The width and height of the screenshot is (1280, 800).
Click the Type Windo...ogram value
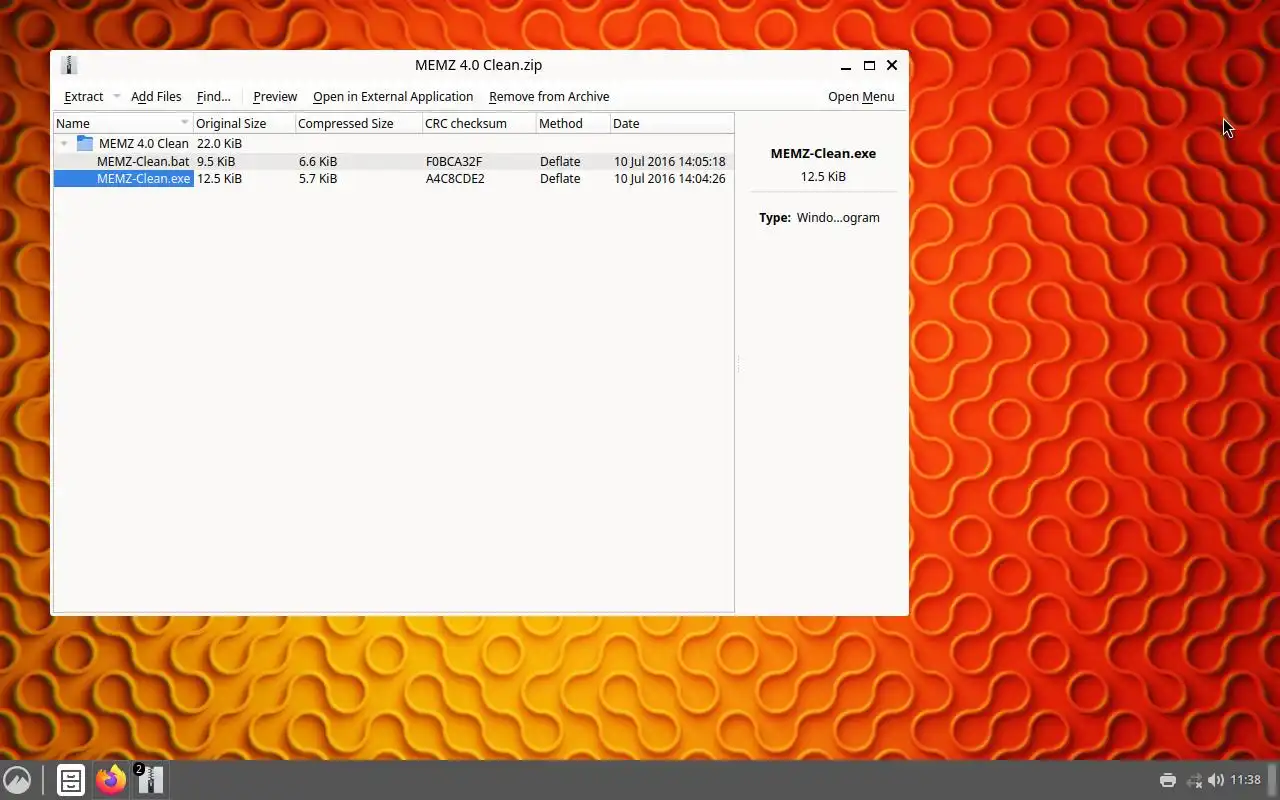(838, 217)
